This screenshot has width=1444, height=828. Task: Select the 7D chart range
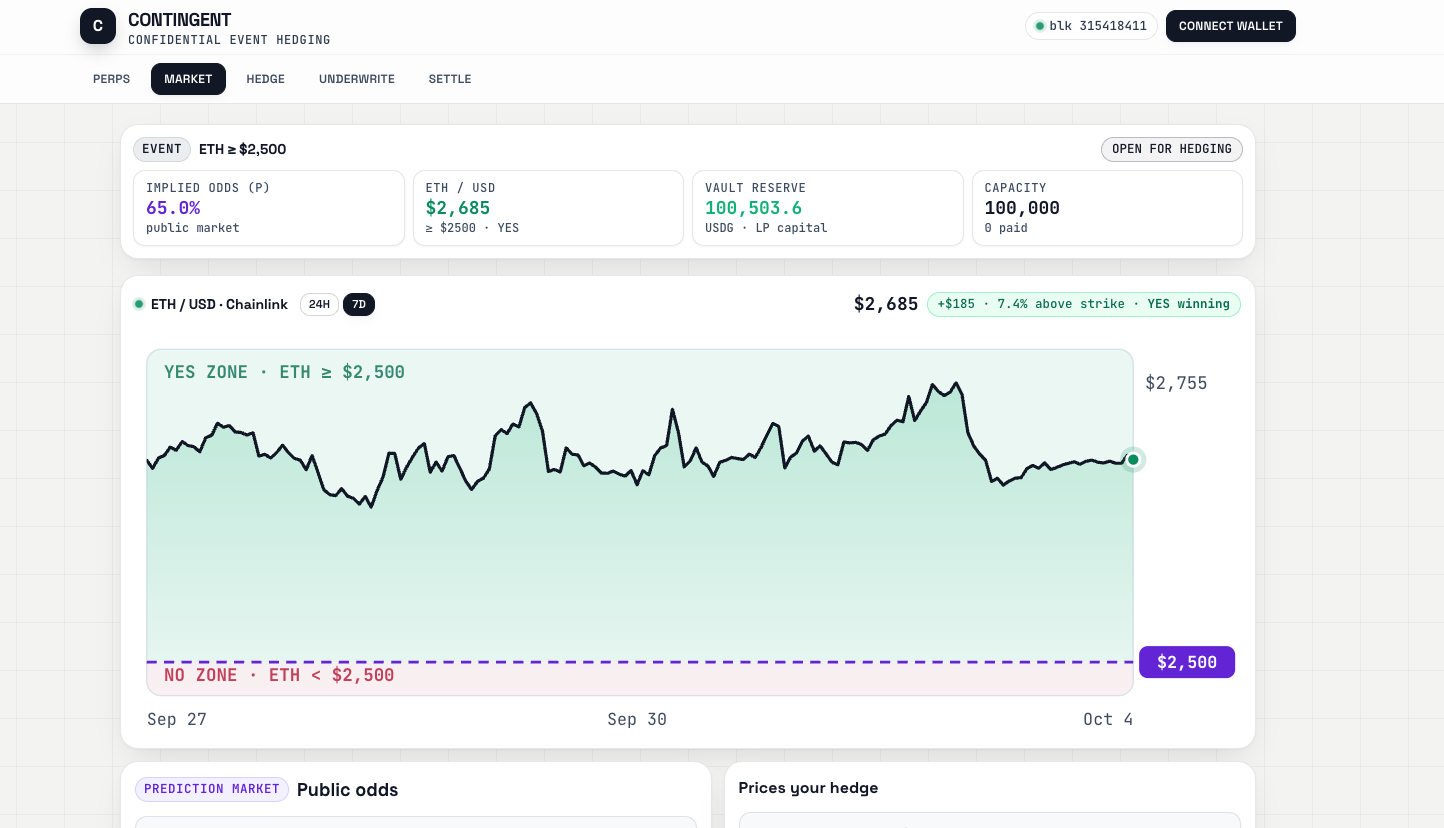(359, 304)
